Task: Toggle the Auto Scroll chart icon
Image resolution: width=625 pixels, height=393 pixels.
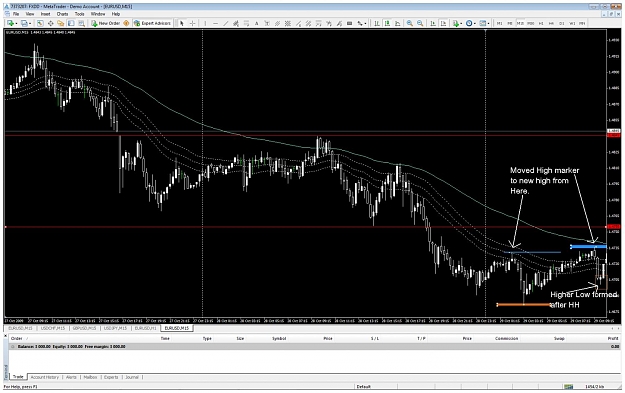Action: click(433, 24)
